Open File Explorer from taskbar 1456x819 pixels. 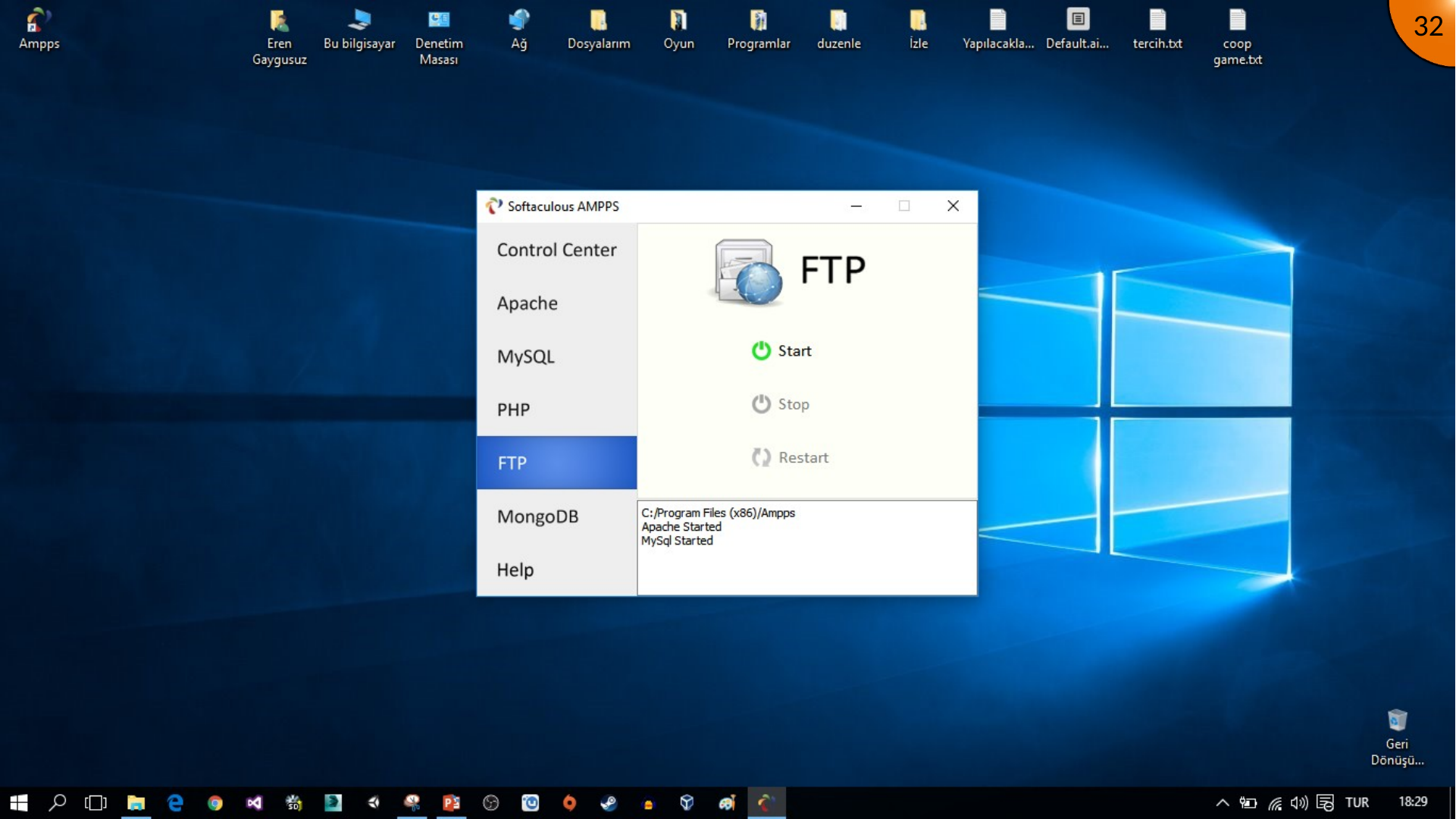tap(136, 802)
